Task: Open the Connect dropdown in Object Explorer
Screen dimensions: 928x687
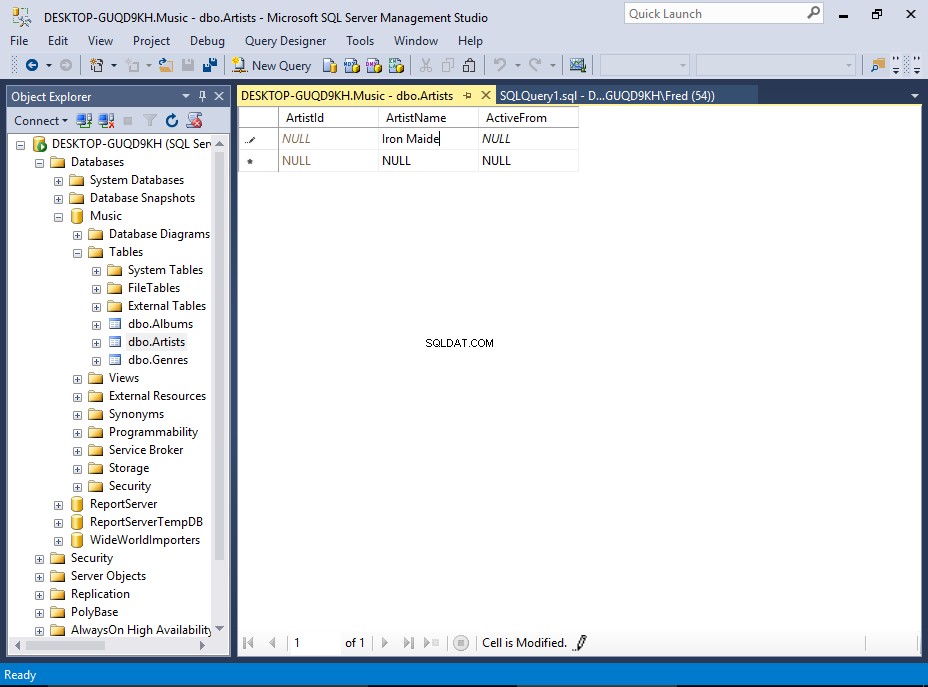Action: pos(41,121)
